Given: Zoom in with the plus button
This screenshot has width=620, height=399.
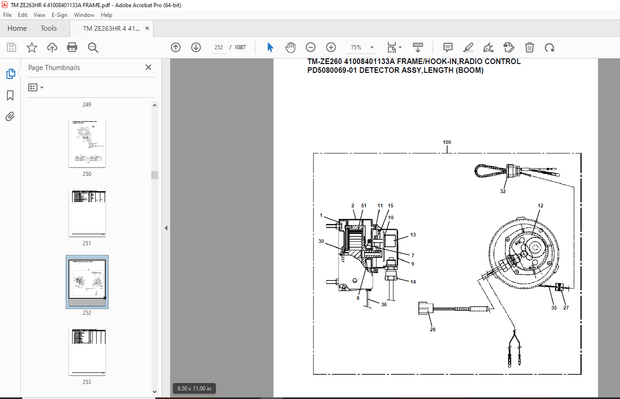Looking at the screenshot, I should tap(331, 47).
